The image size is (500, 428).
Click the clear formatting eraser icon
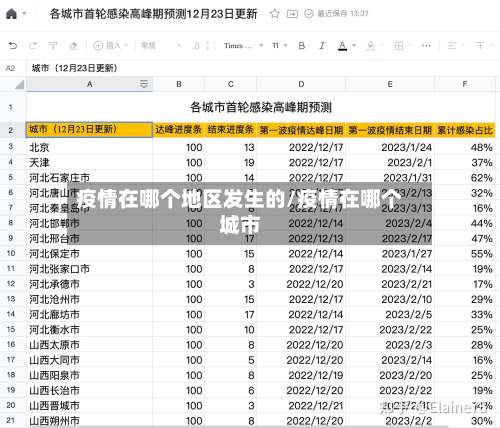[73, 46]
